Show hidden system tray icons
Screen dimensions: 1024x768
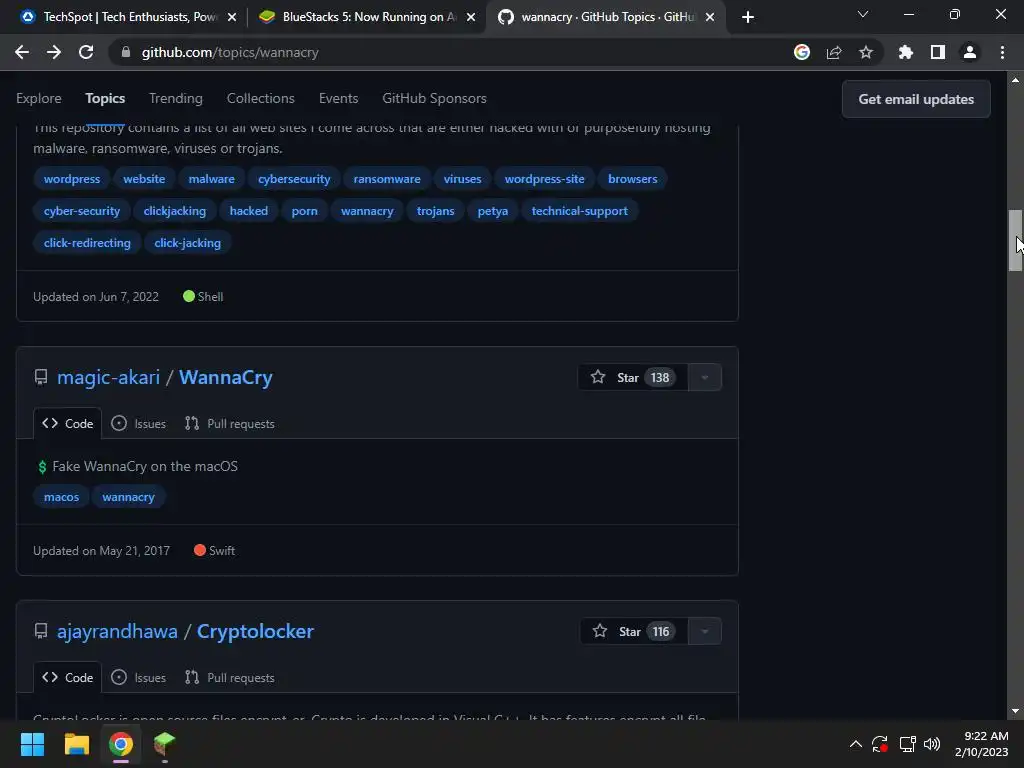click(x=856, y=744)
